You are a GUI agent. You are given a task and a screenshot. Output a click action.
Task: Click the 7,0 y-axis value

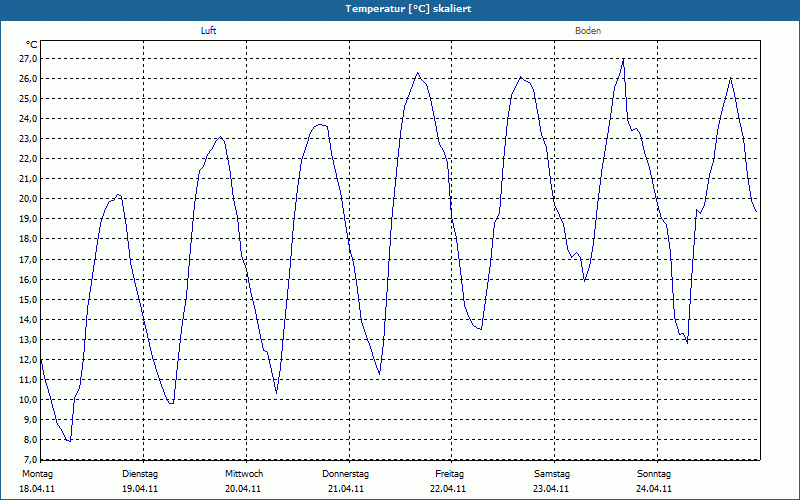click(x=30, y=460)
